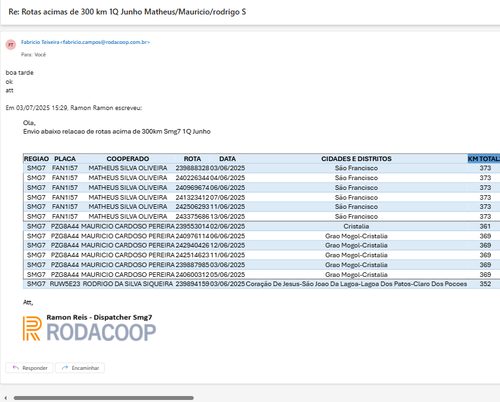
Task: Select the COOPERADO column header
Action: [128, 159]
